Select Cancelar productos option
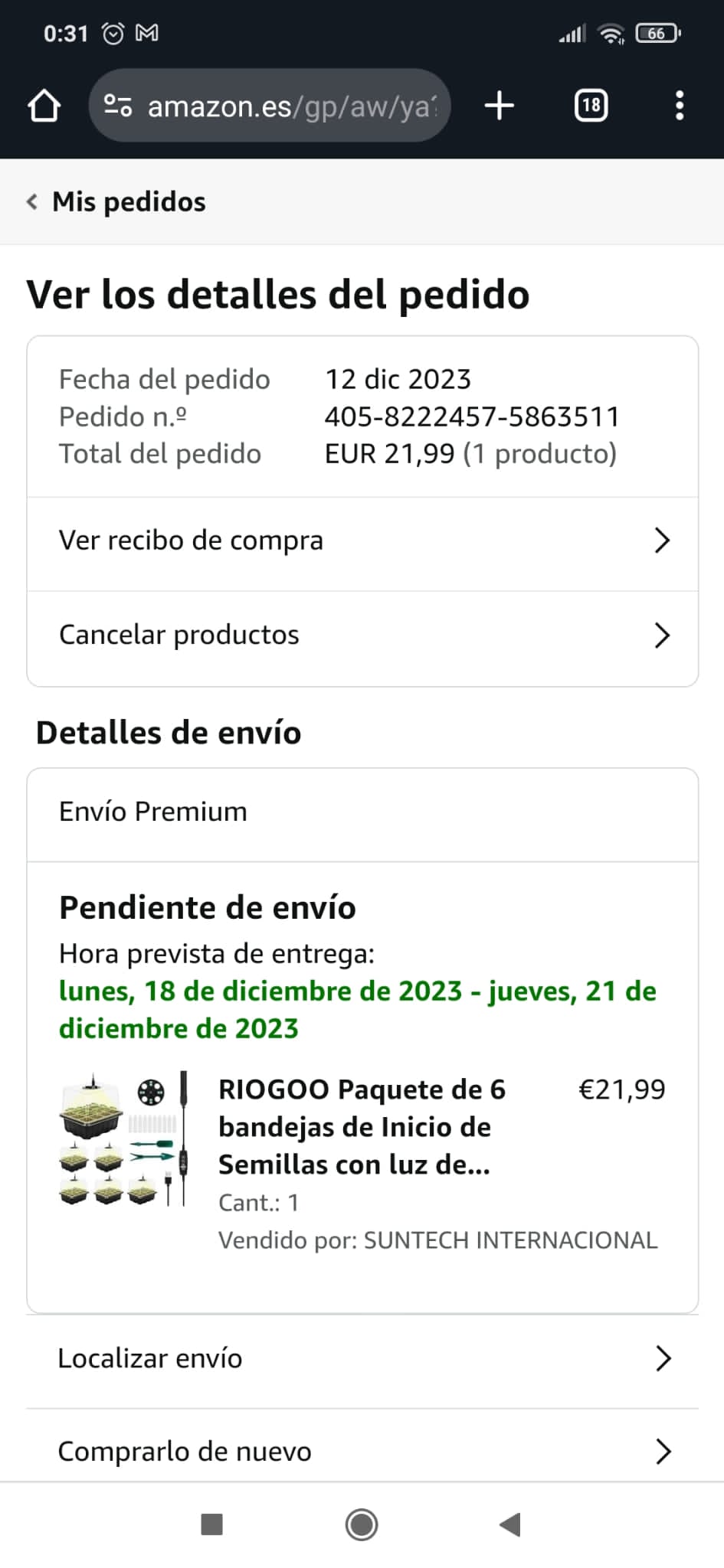Viewport: 724px width, 1568px height. pyautogui.click(x=362, y=635)
